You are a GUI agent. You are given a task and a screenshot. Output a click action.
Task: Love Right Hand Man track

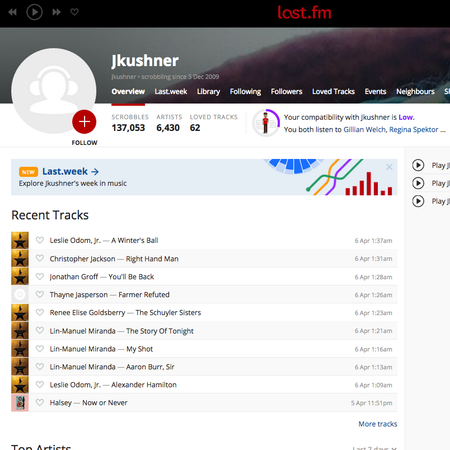(40, 258)
